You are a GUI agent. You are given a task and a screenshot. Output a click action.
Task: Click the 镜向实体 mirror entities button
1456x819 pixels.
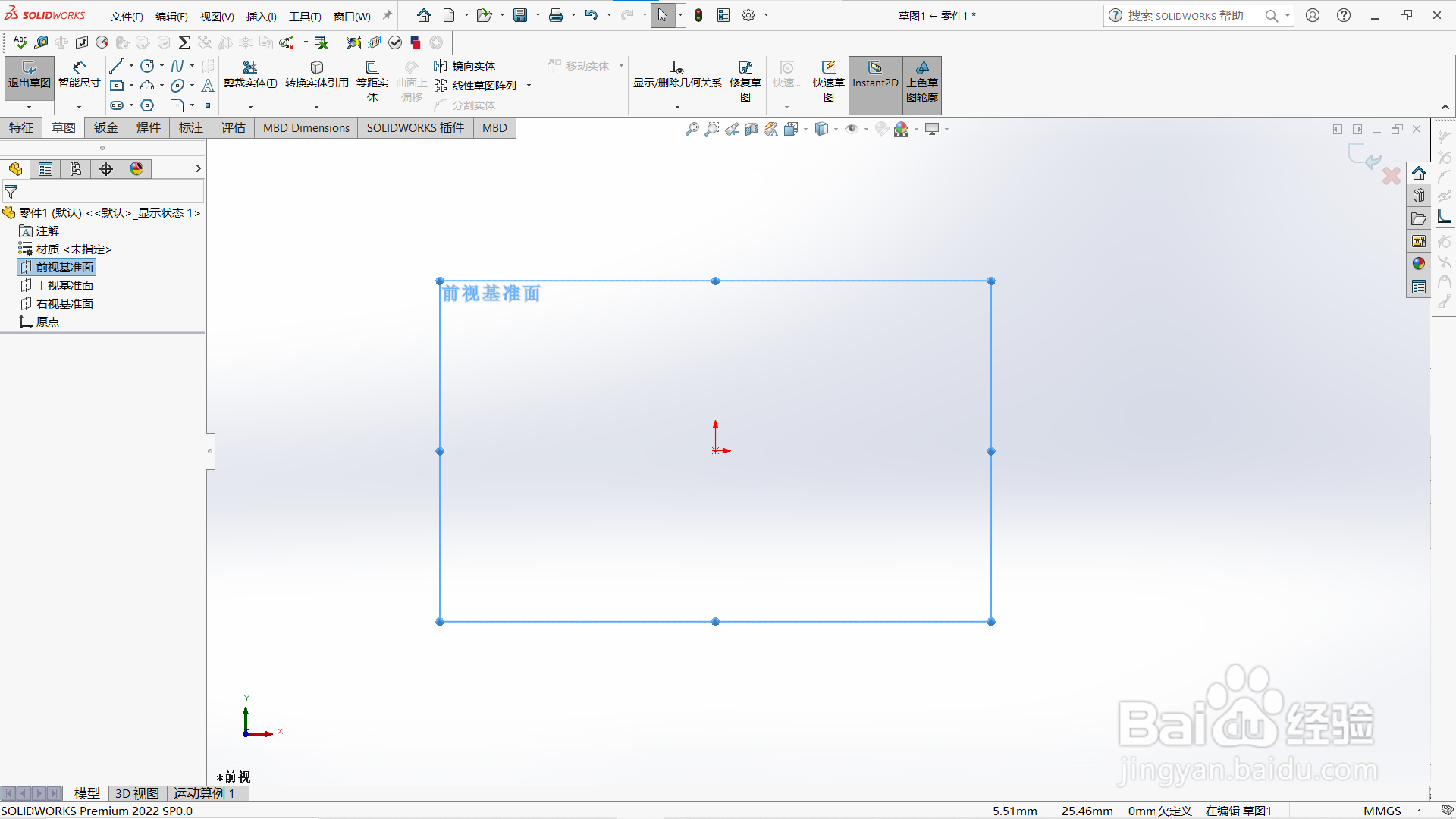[x=464, y=66]
